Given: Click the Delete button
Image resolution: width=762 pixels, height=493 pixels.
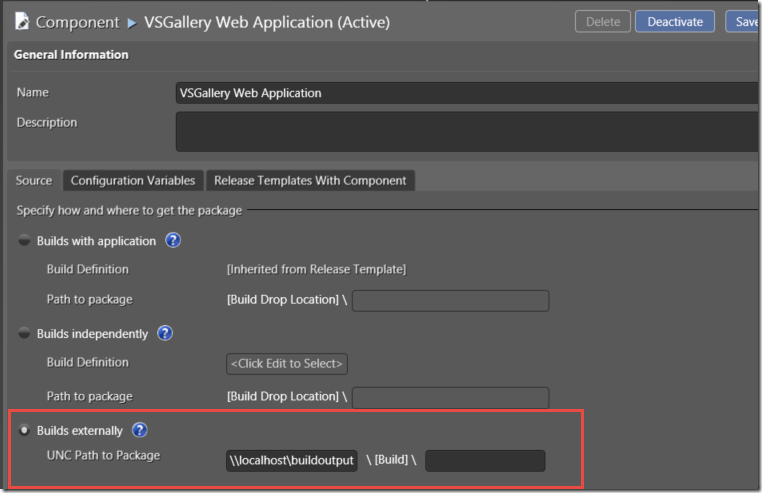Looking at the screenshot, I should tap(603, 21).
